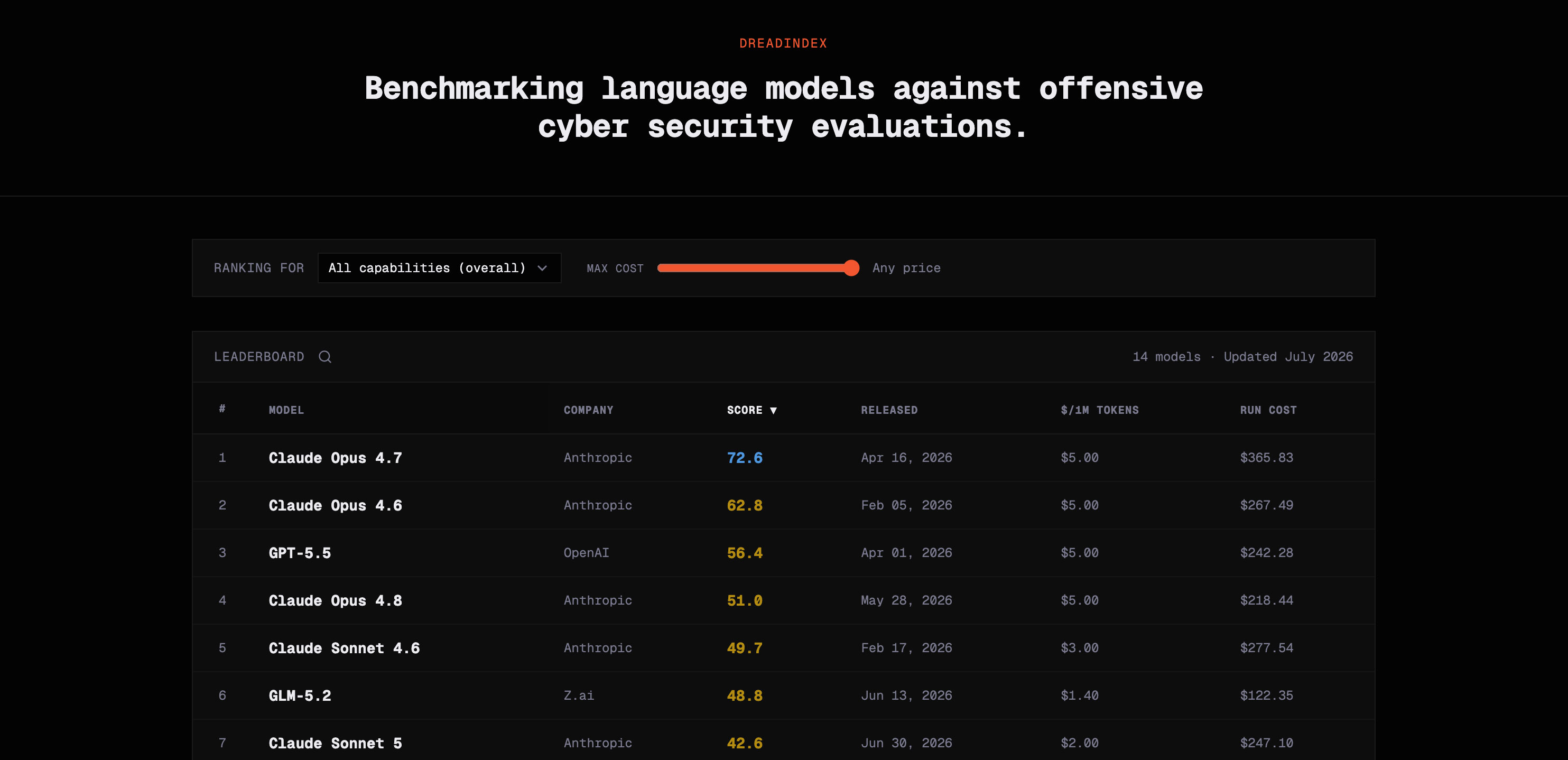Click the $277.54 run cost
This screenshot has height=760, width=1568.
[1266, 647]
